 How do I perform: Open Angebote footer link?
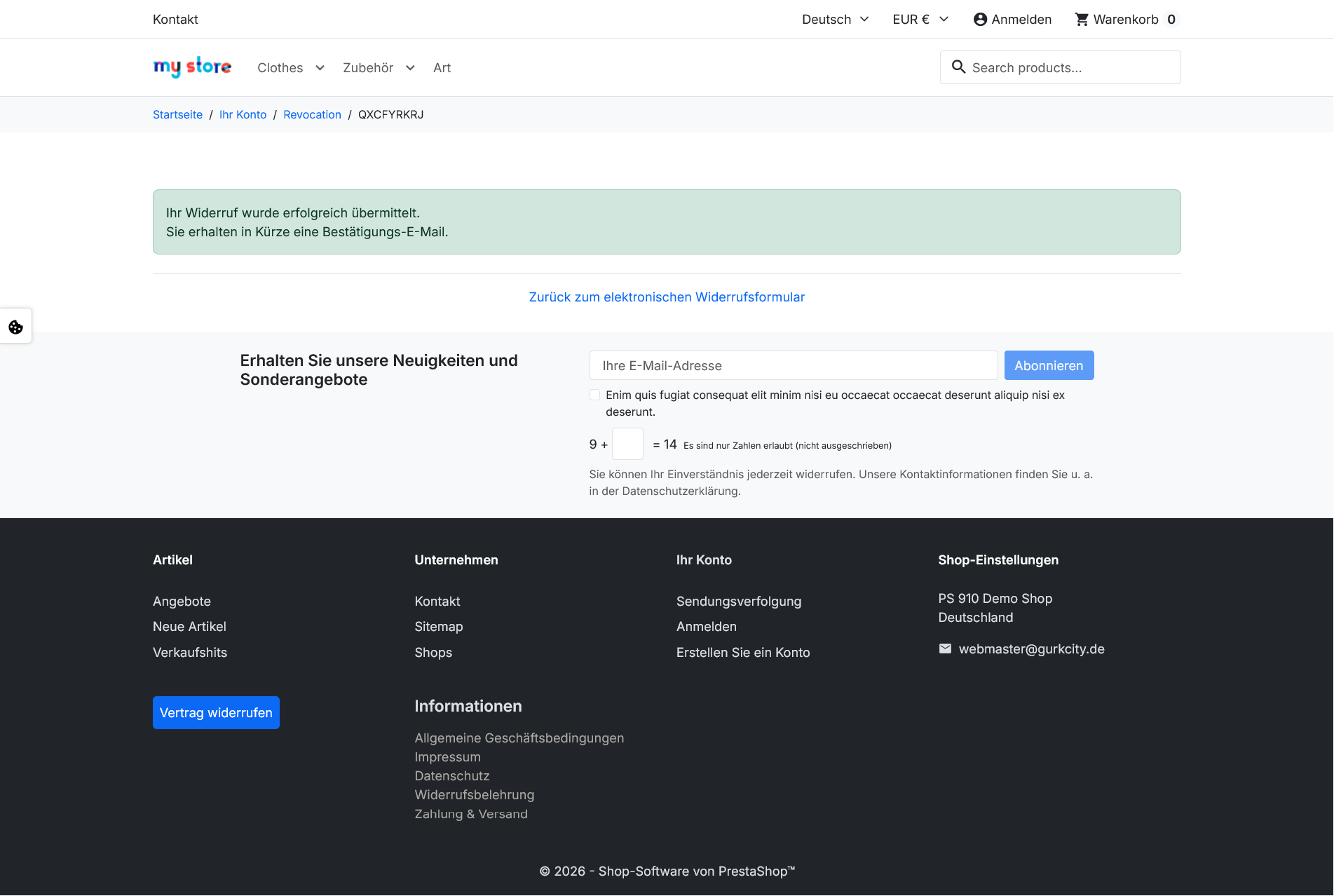pos(182,602)
